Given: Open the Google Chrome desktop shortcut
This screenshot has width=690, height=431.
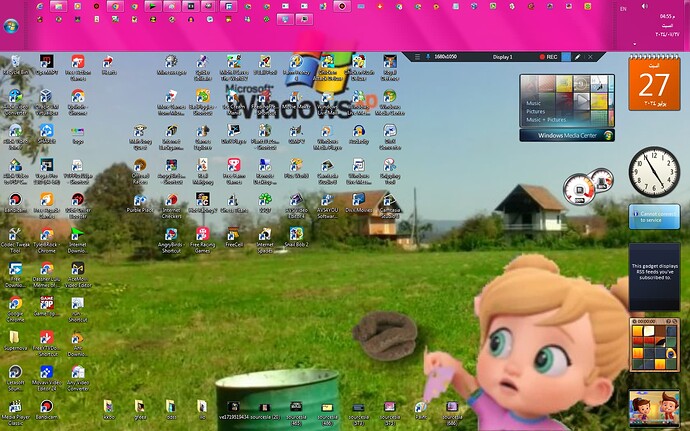Looking at the screenshot, I should point(15,309).
